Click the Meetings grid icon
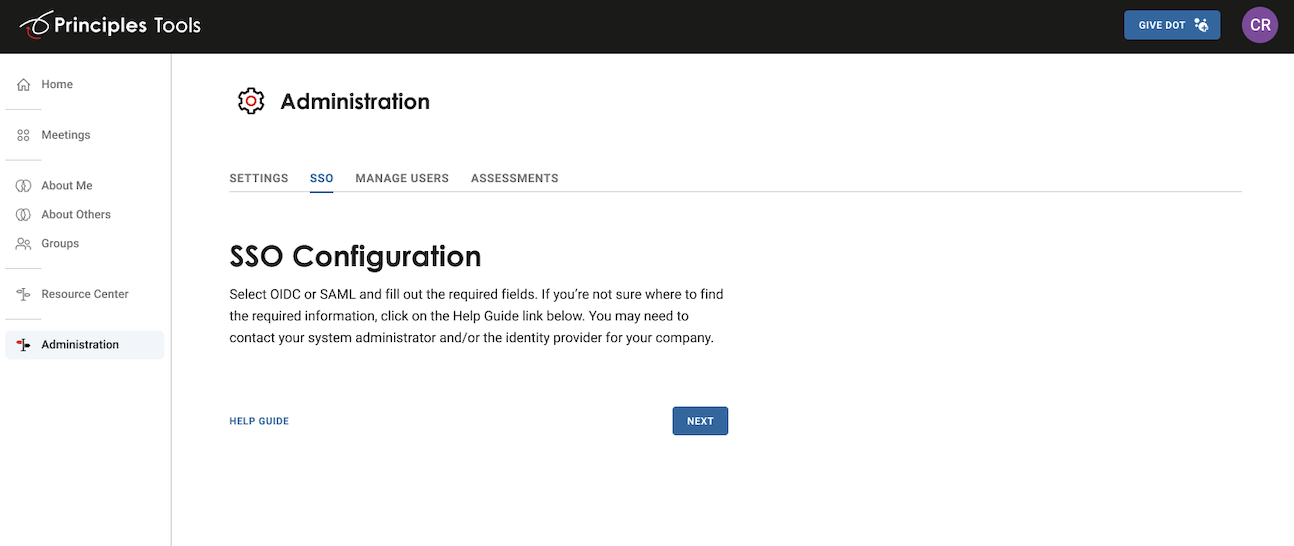Image resolution: width=1294 pixels, height=546 pixels. (23, 135)
